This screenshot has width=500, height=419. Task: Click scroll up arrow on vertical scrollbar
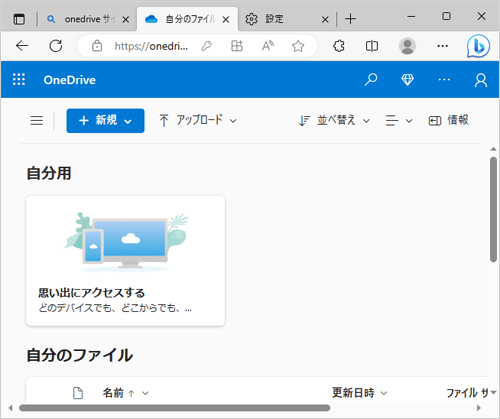494,149
